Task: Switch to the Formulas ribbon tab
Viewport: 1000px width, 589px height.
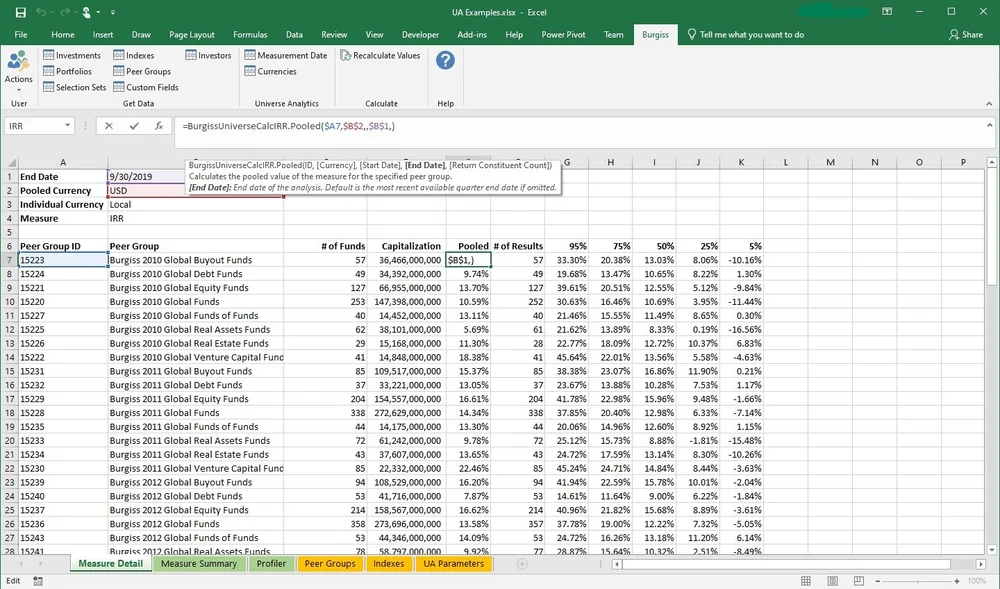Action: pyautogui.click(x=250, y=34)
